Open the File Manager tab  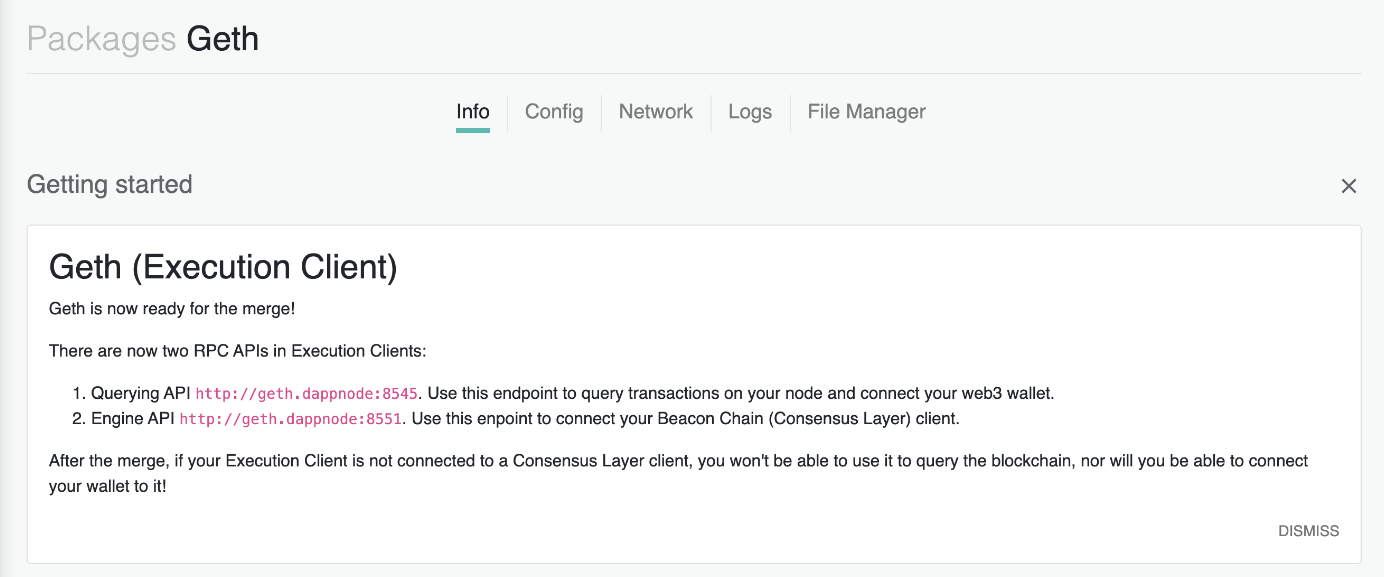click(866, 112)
